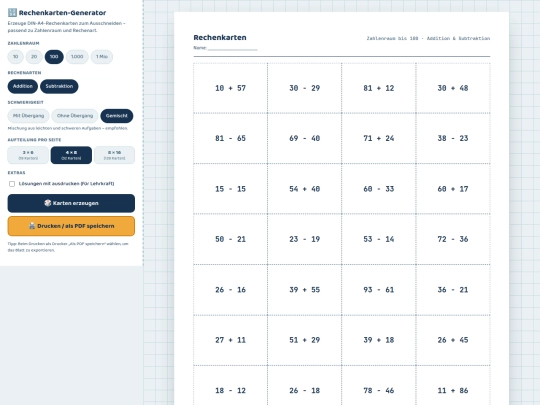The width and height of the screenshot is (540, 405).
Task: Click the card 54 + 40
Action: [304, 189]
